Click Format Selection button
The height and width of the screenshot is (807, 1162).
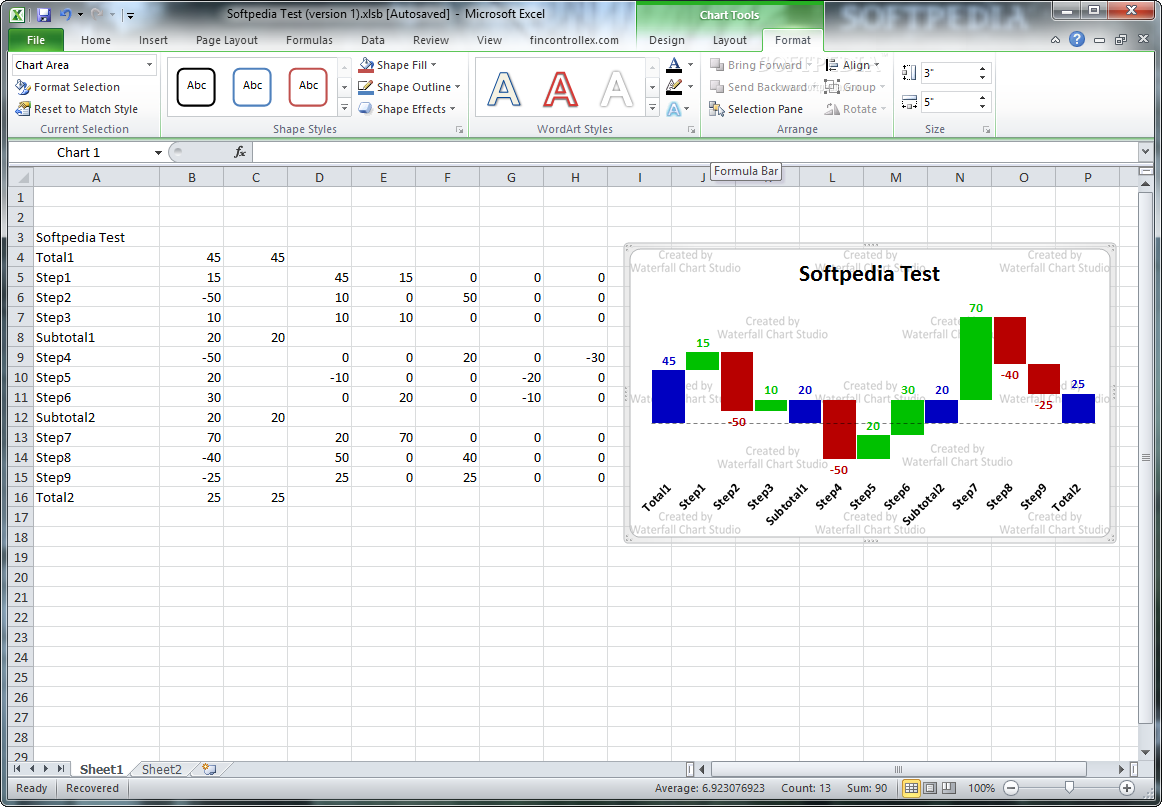(67, 87)
